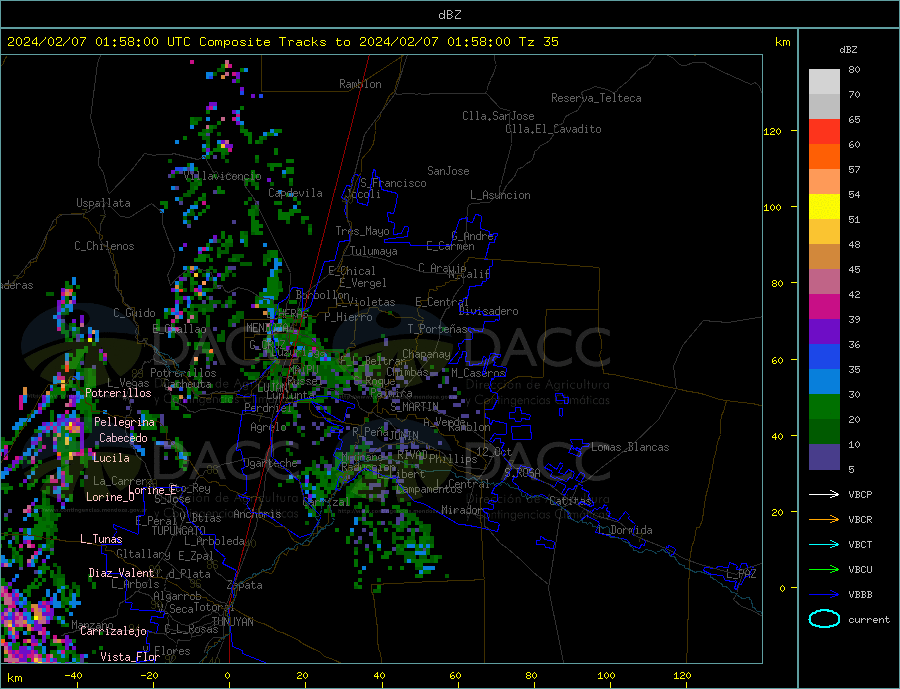Select the yellow 51 dBZ color swatch
This screenshot has width=900, height=689.
click(x=824, y=207)
